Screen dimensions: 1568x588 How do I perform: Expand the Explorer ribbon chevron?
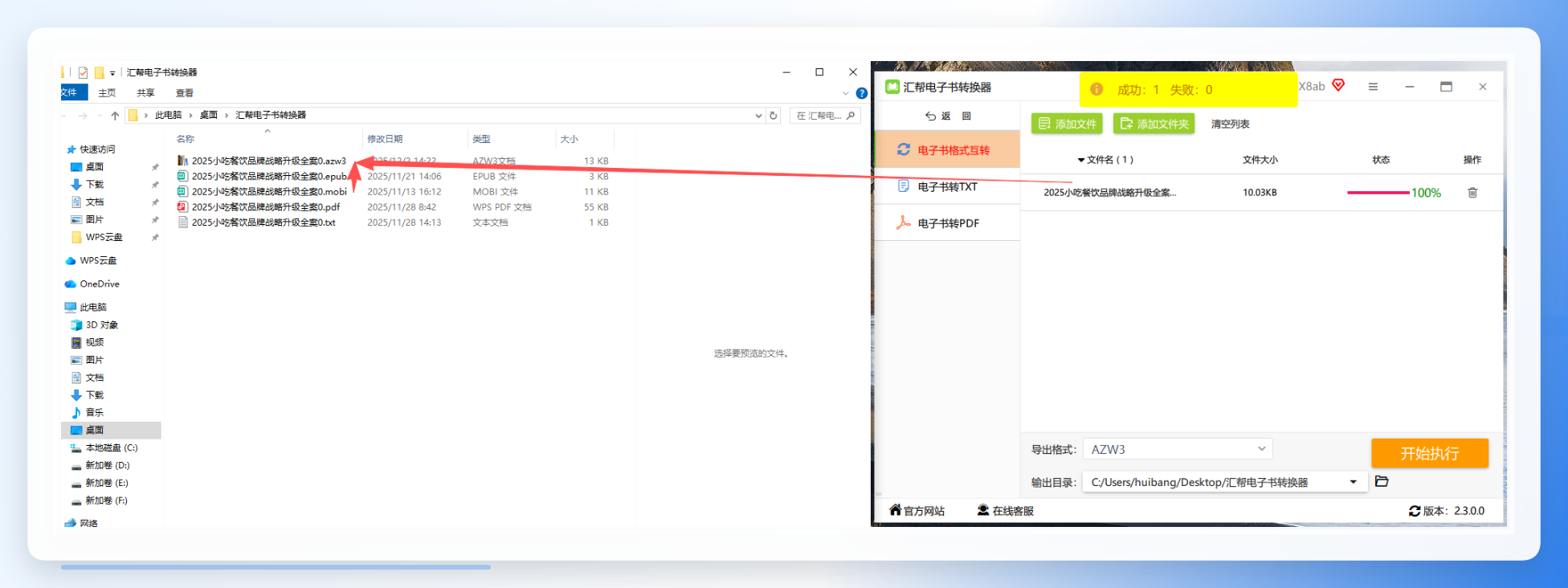pos(846,93)
